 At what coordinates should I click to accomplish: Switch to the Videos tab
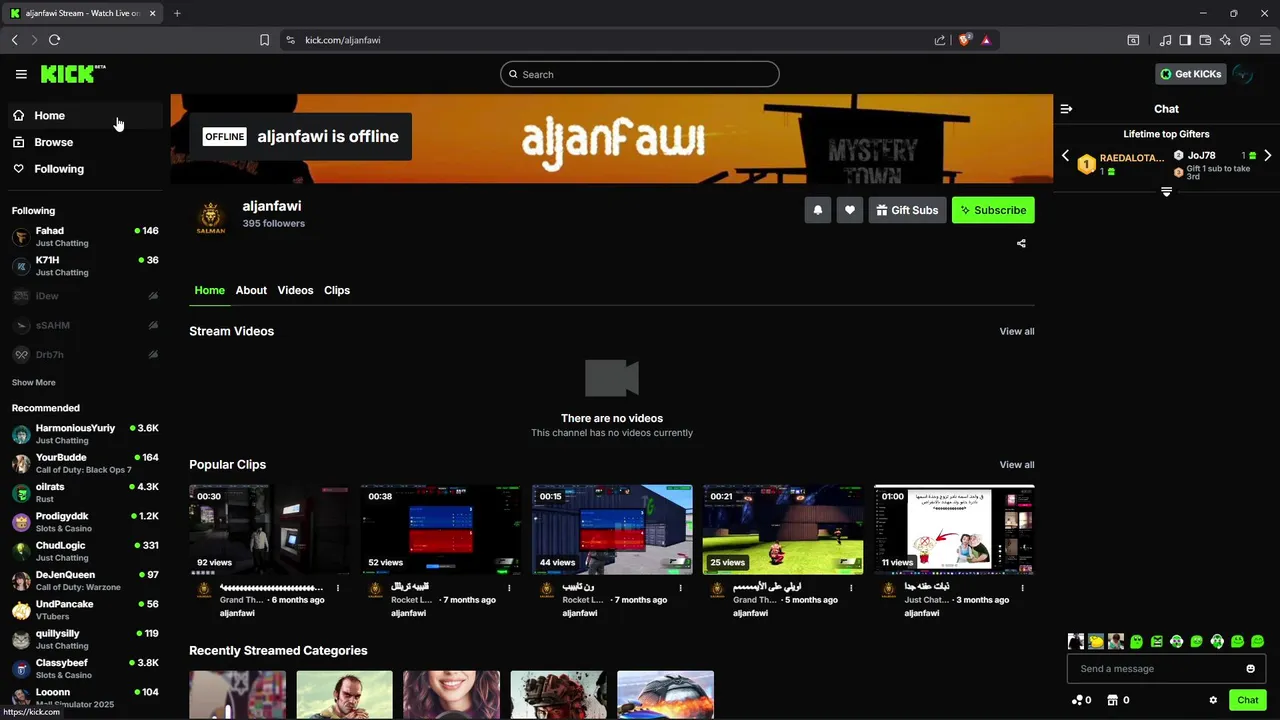(295, 290)
